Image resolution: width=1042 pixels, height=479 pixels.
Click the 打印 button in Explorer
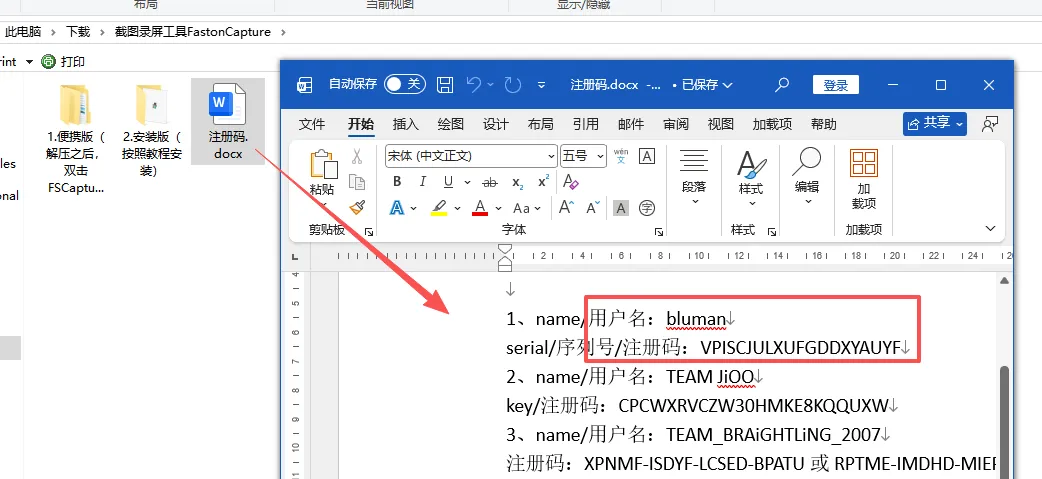63,62
